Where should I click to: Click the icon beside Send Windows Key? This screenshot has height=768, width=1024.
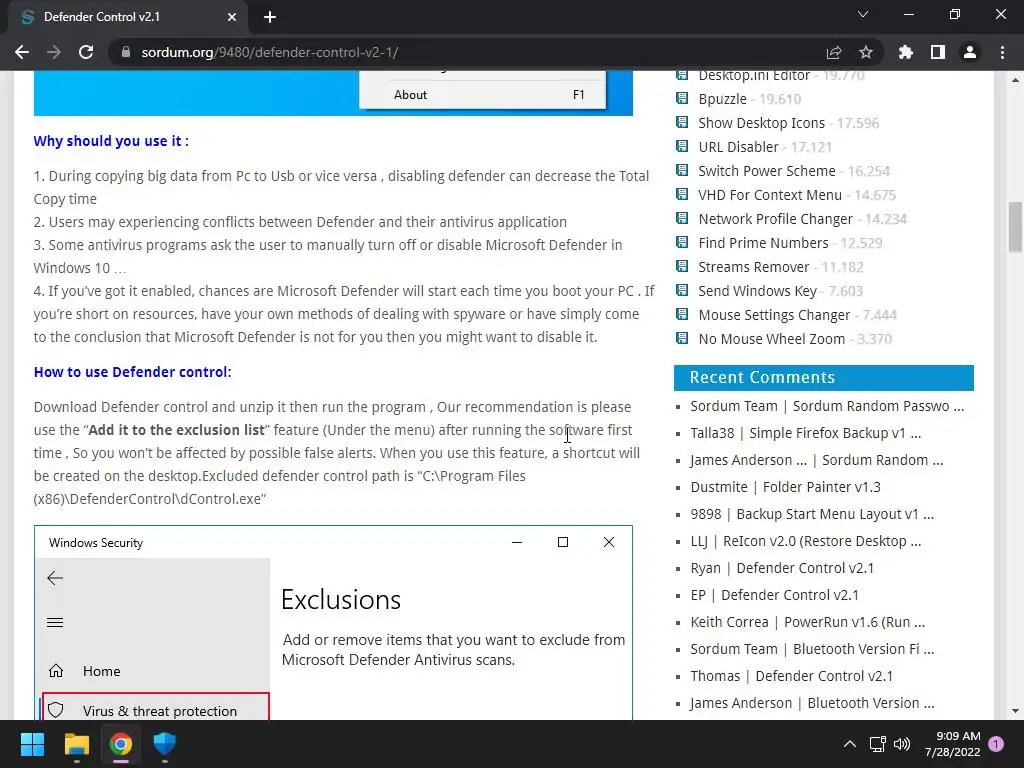(x=682, y=291)
